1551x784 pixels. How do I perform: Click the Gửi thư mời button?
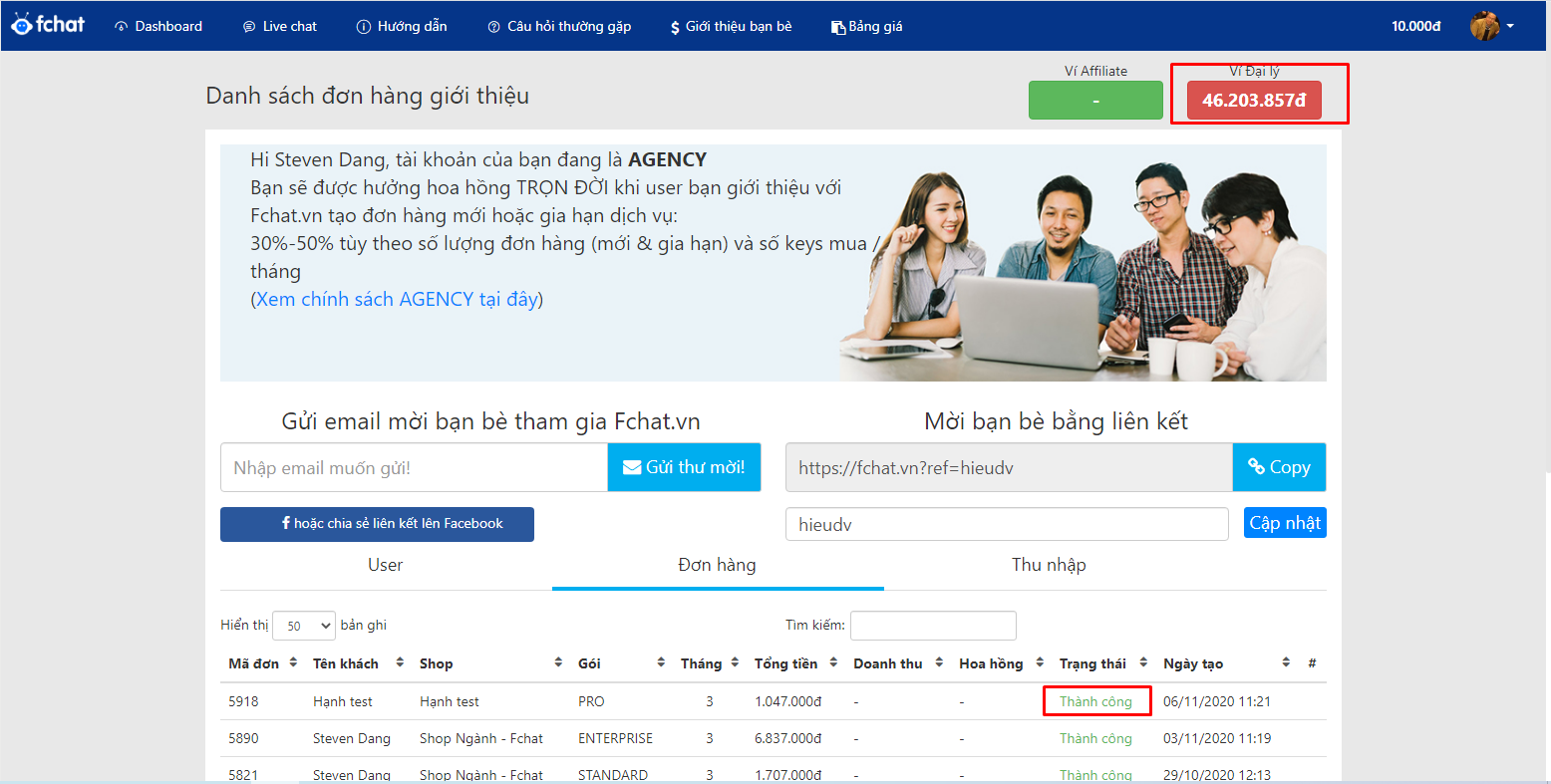(684, 467)
